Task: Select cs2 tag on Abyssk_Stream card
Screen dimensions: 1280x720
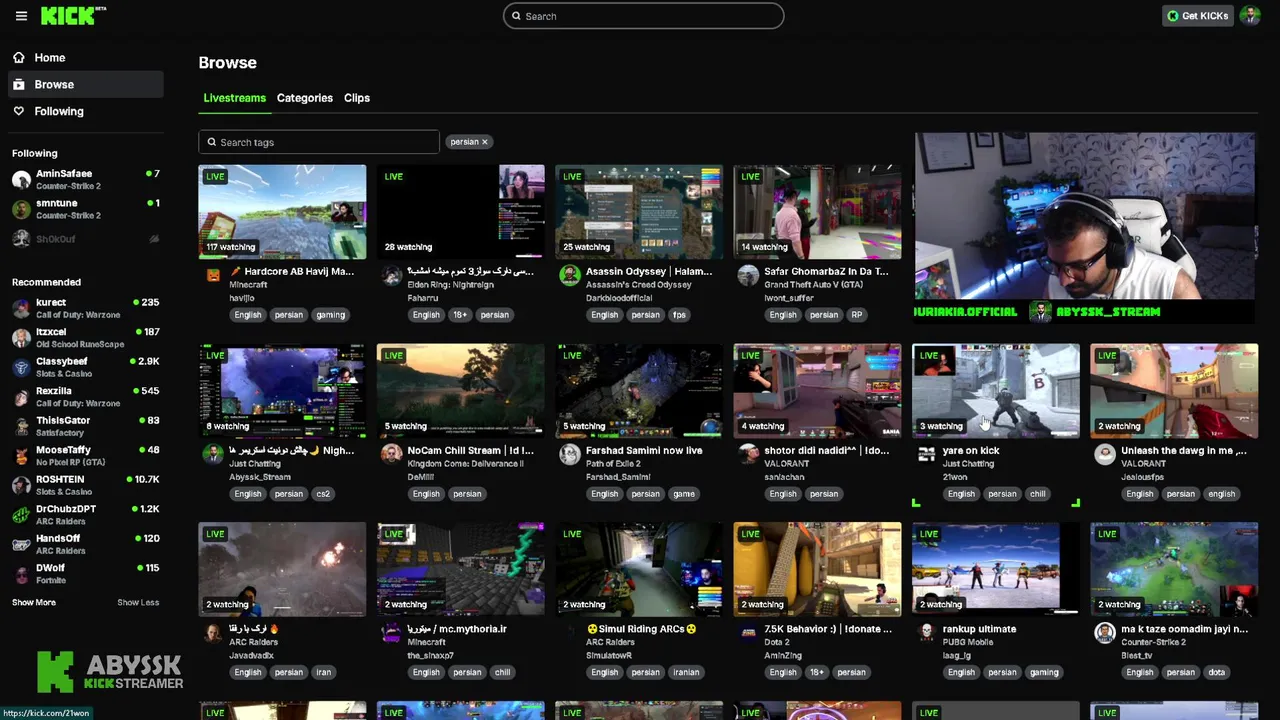Action: (x=323, y=494)
